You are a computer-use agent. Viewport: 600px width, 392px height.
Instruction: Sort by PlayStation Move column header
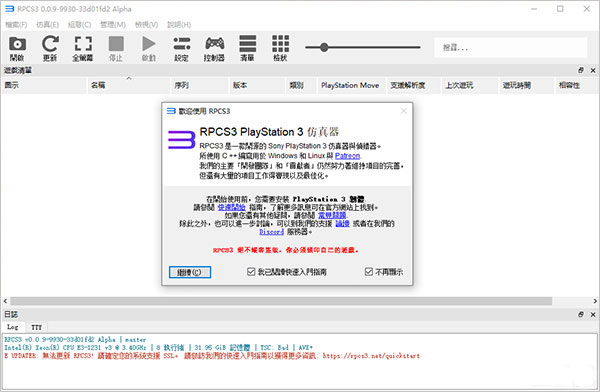pyautogui.click(x=352, y=85)
